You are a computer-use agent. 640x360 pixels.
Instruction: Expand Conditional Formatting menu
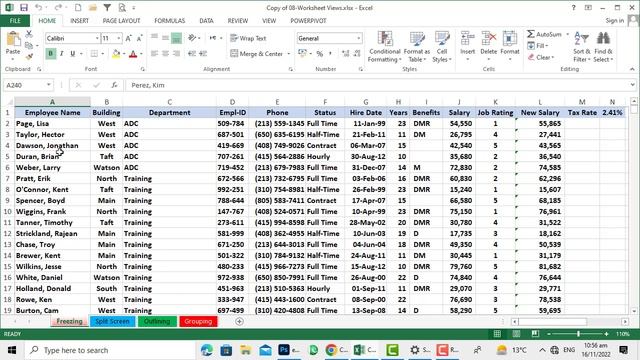[384, 47]
